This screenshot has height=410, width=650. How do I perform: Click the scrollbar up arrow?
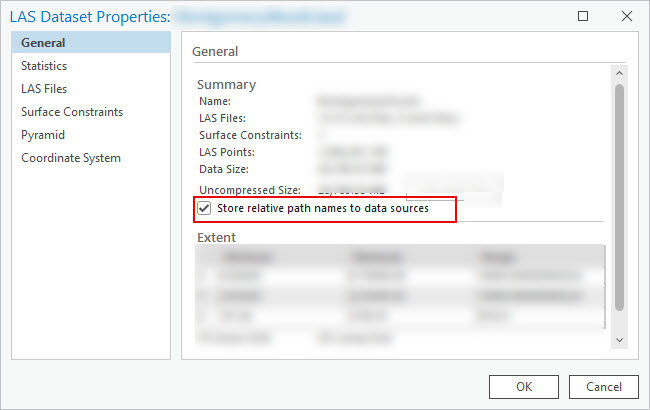[619, 74]
